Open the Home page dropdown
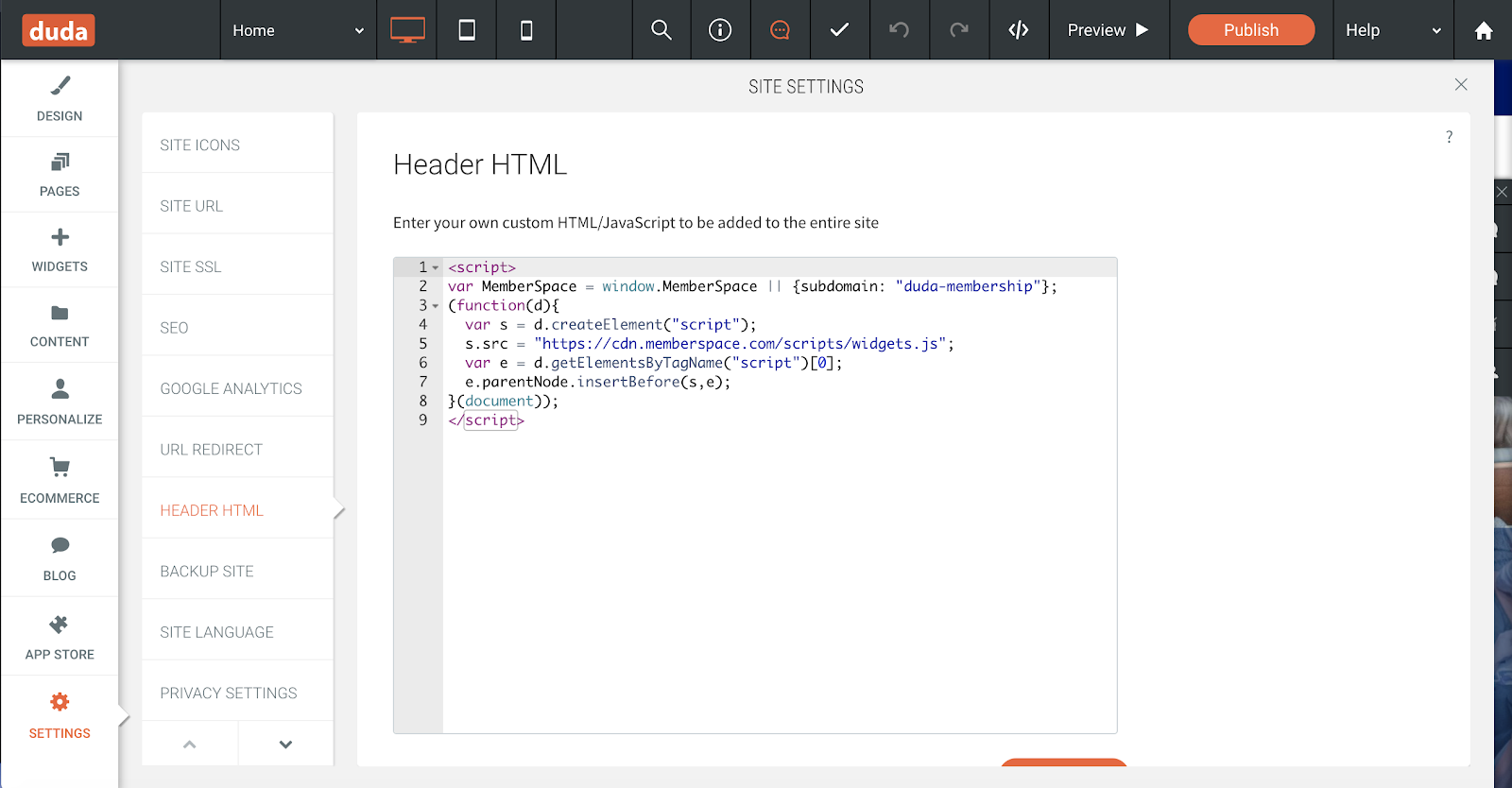1512x788 pixels. click(299, 30)
